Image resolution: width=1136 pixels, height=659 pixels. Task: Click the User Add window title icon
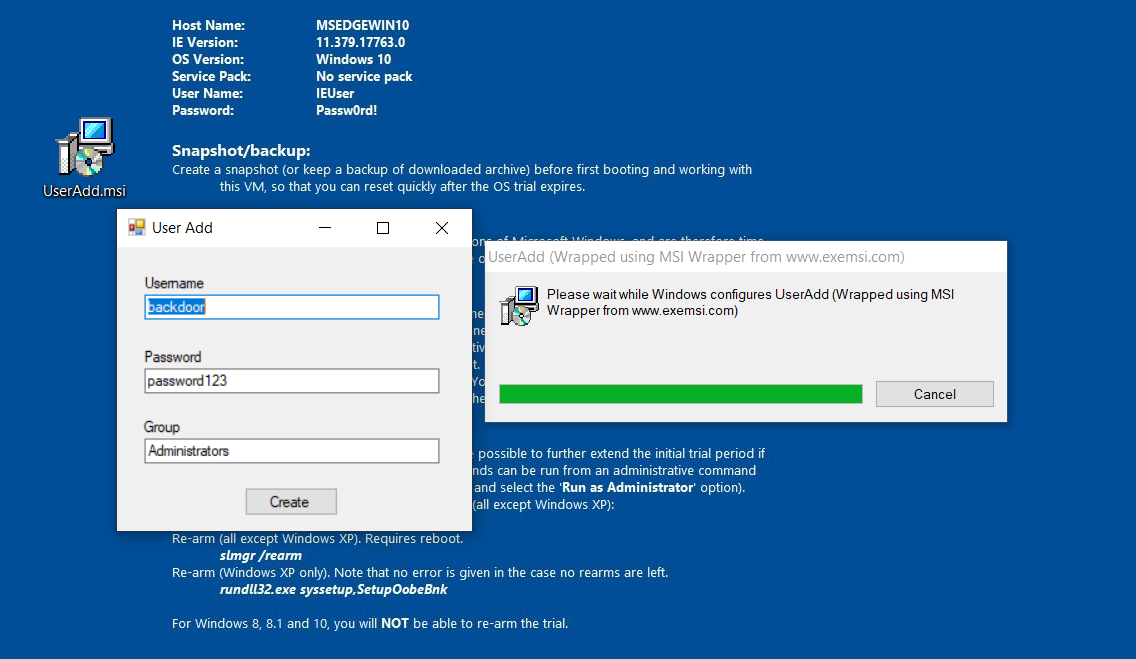coord(136,227)
